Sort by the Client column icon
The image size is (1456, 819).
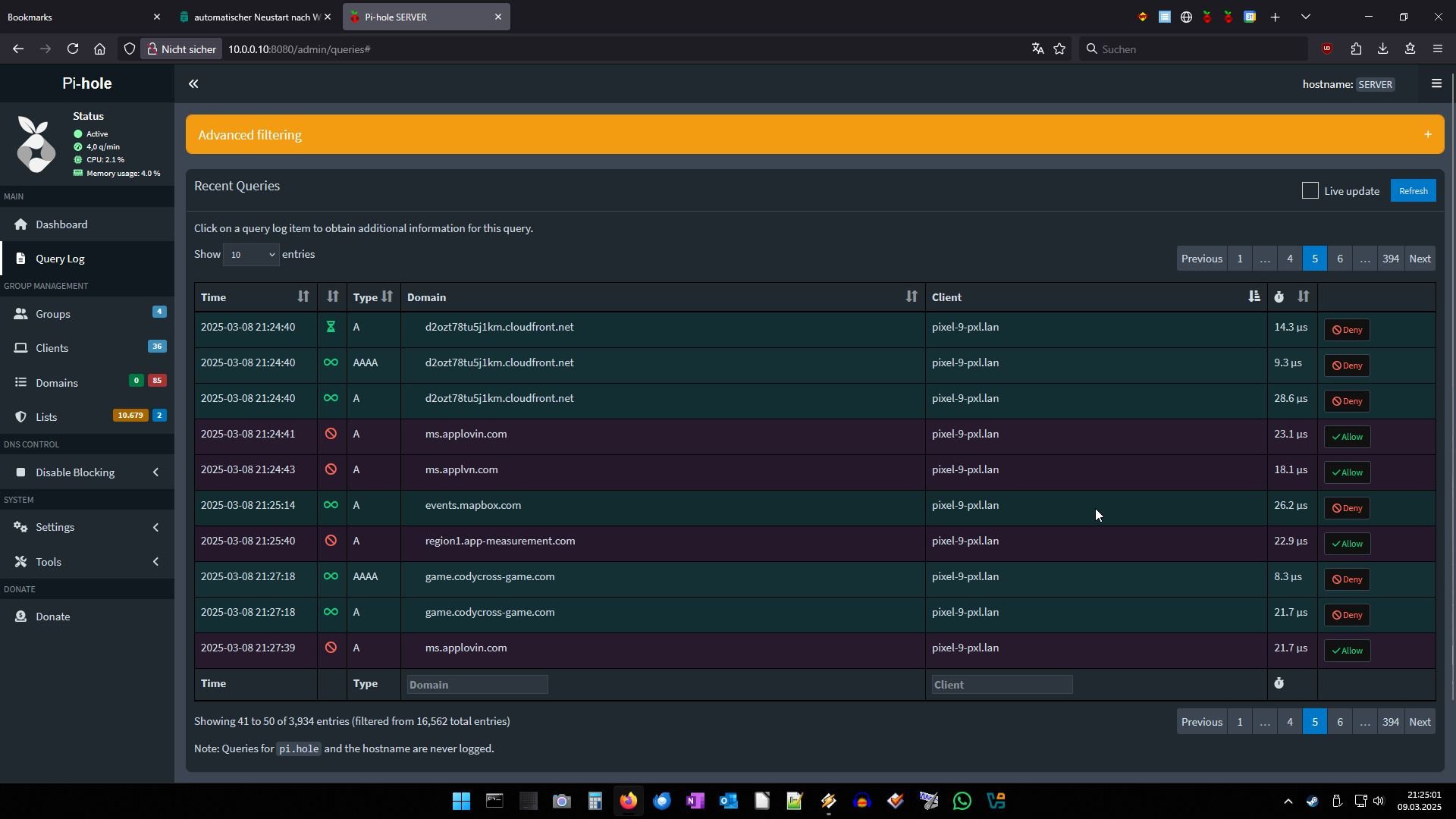[1254, 297]
